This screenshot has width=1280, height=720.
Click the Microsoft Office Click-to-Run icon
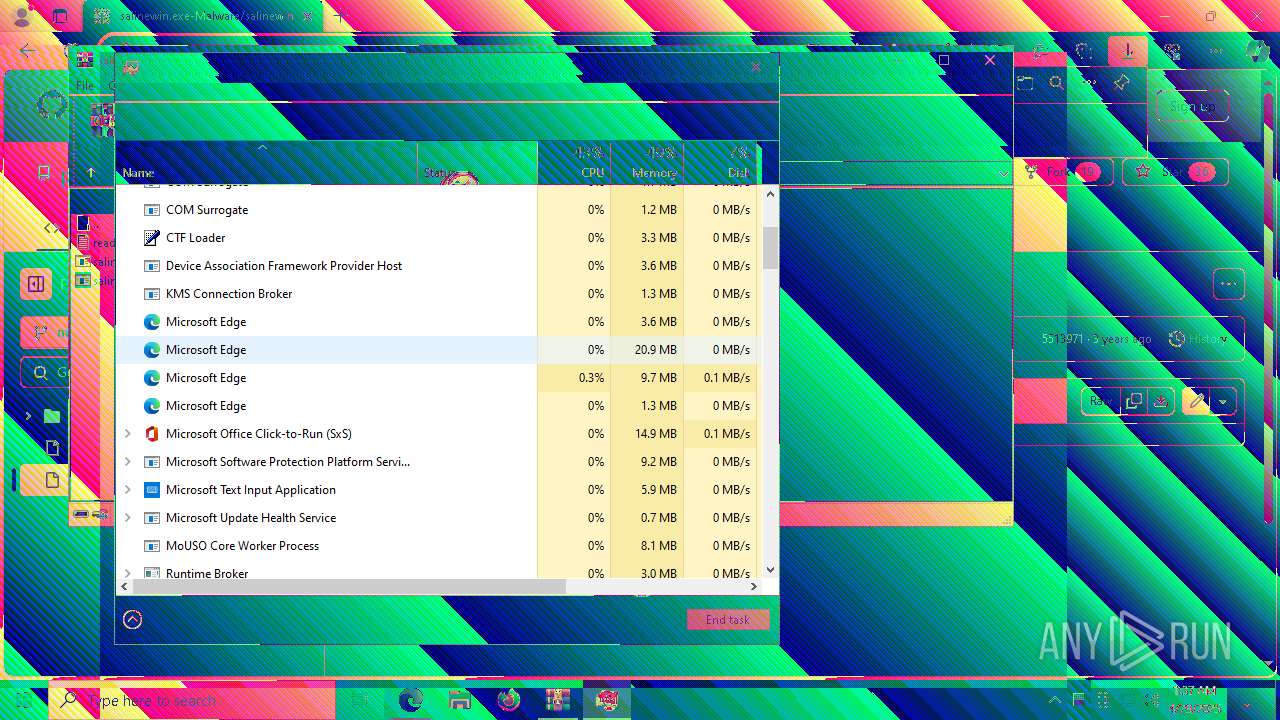152,434
